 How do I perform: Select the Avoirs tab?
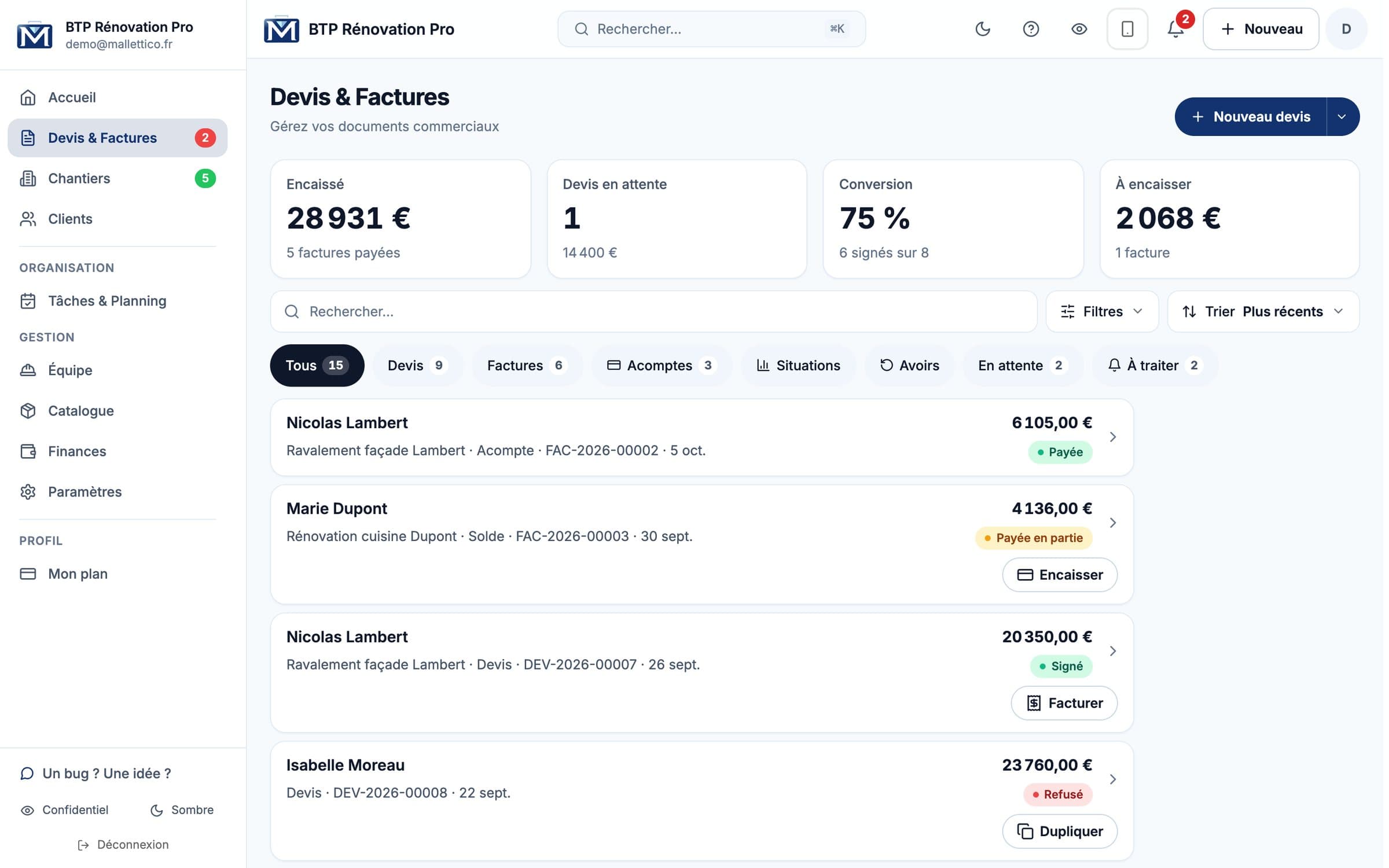click(x=909, y=366)
